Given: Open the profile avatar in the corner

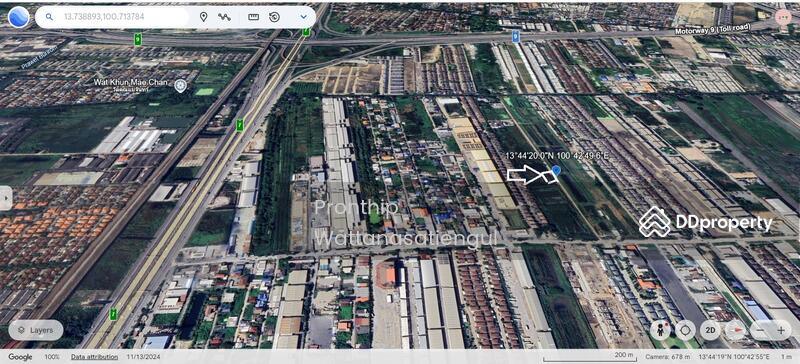Looking at the screenshot, I should click(783, 17).
